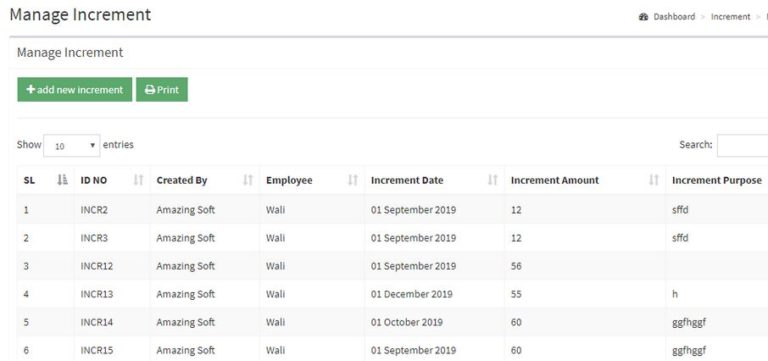Click the add new increment button

(74, 90)
